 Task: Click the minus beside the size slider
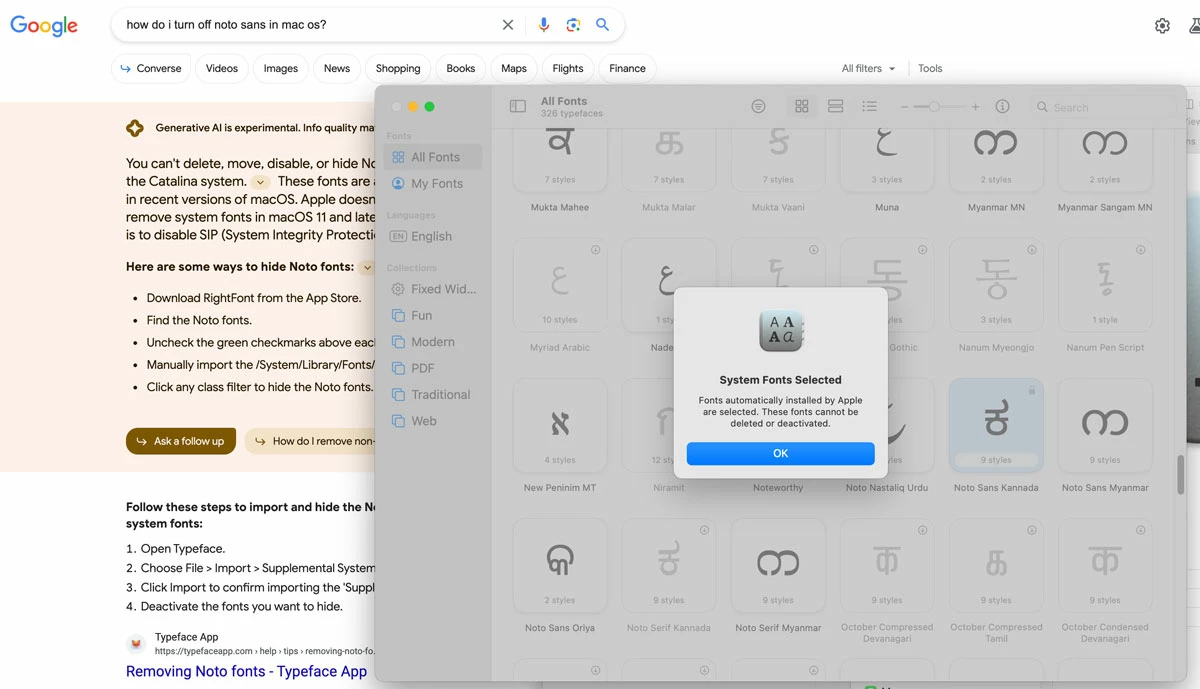click(x=904, y=107)
